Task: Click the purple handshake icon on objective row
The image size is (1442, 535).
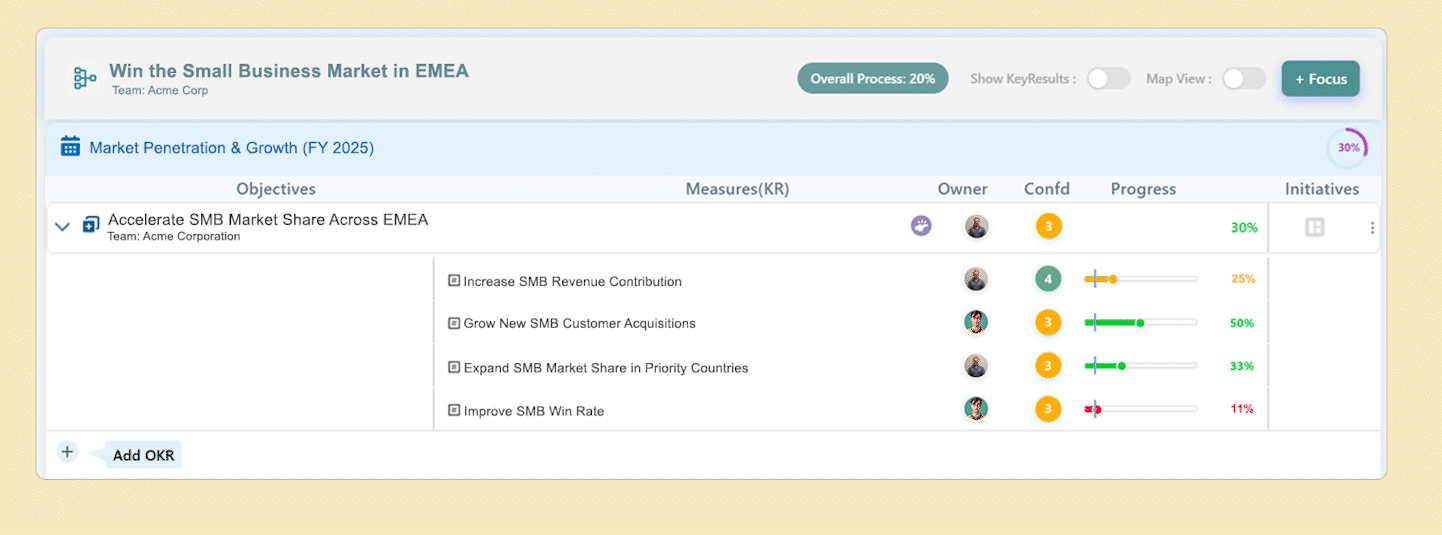Action: coord(921,226)
